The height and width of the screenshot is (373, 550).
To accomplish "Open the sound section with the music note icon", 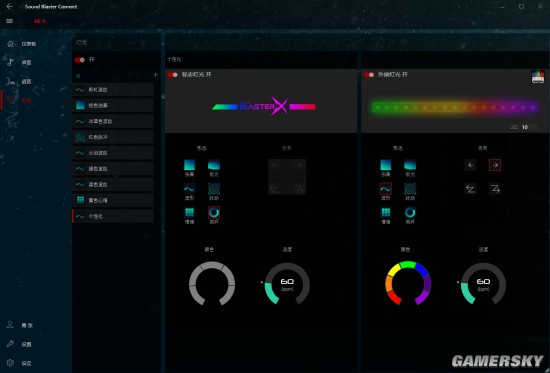I will tap(10, 62).
